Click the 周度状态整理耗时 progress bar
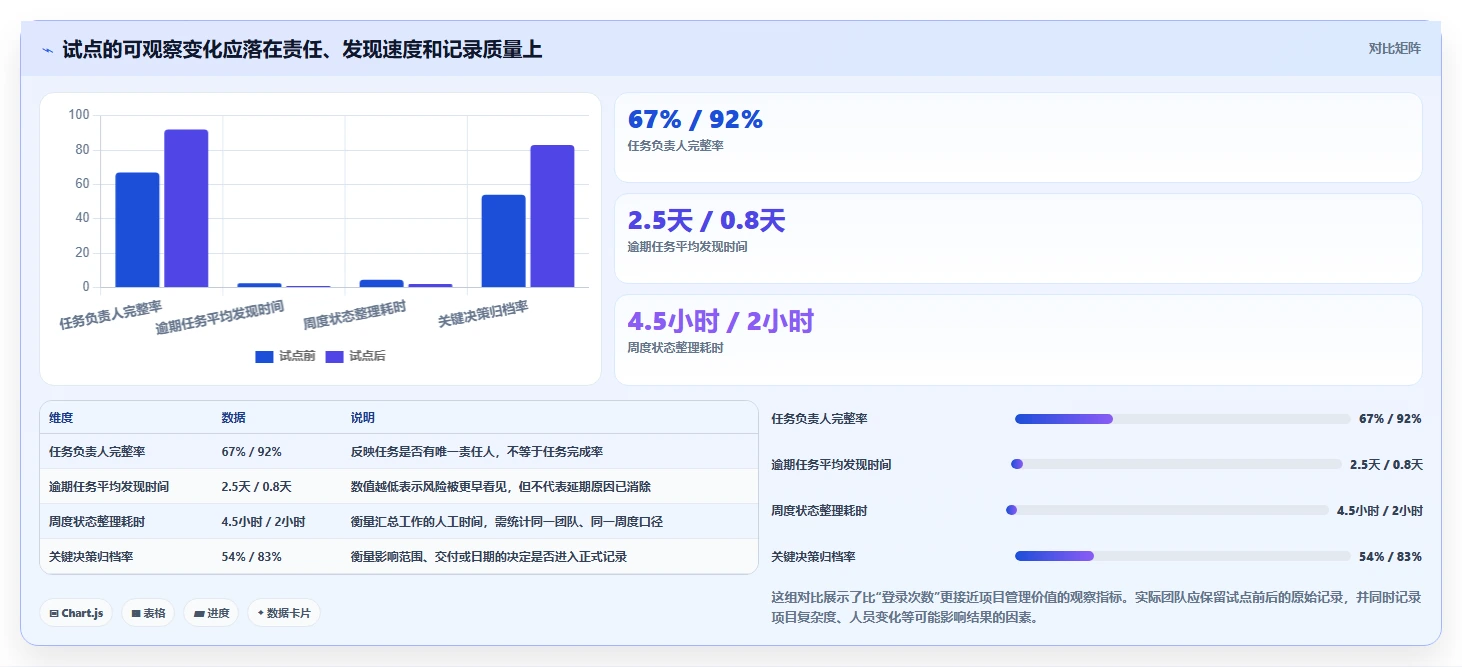This screenshot has width=1462, height=667. (1167, 510)
